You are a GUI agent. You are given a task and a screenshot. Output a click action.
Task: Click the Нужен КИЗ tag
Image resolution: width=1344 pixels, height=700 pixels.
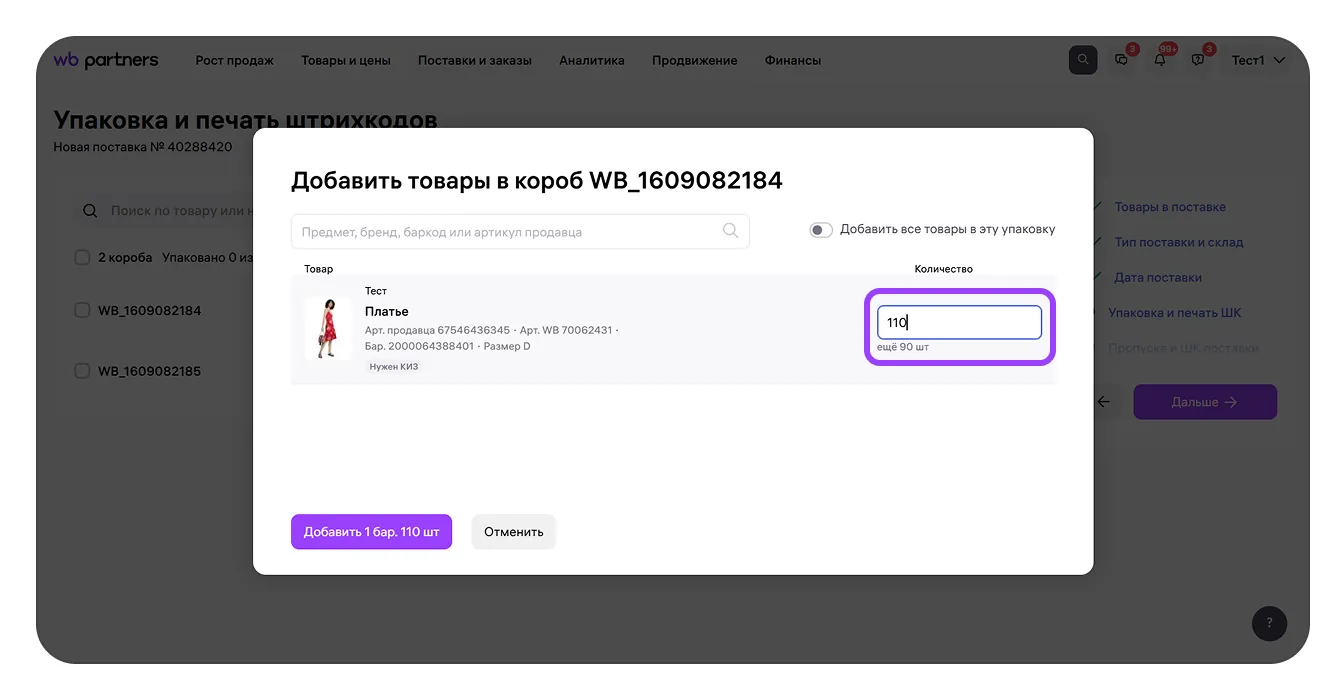point(394,367)
